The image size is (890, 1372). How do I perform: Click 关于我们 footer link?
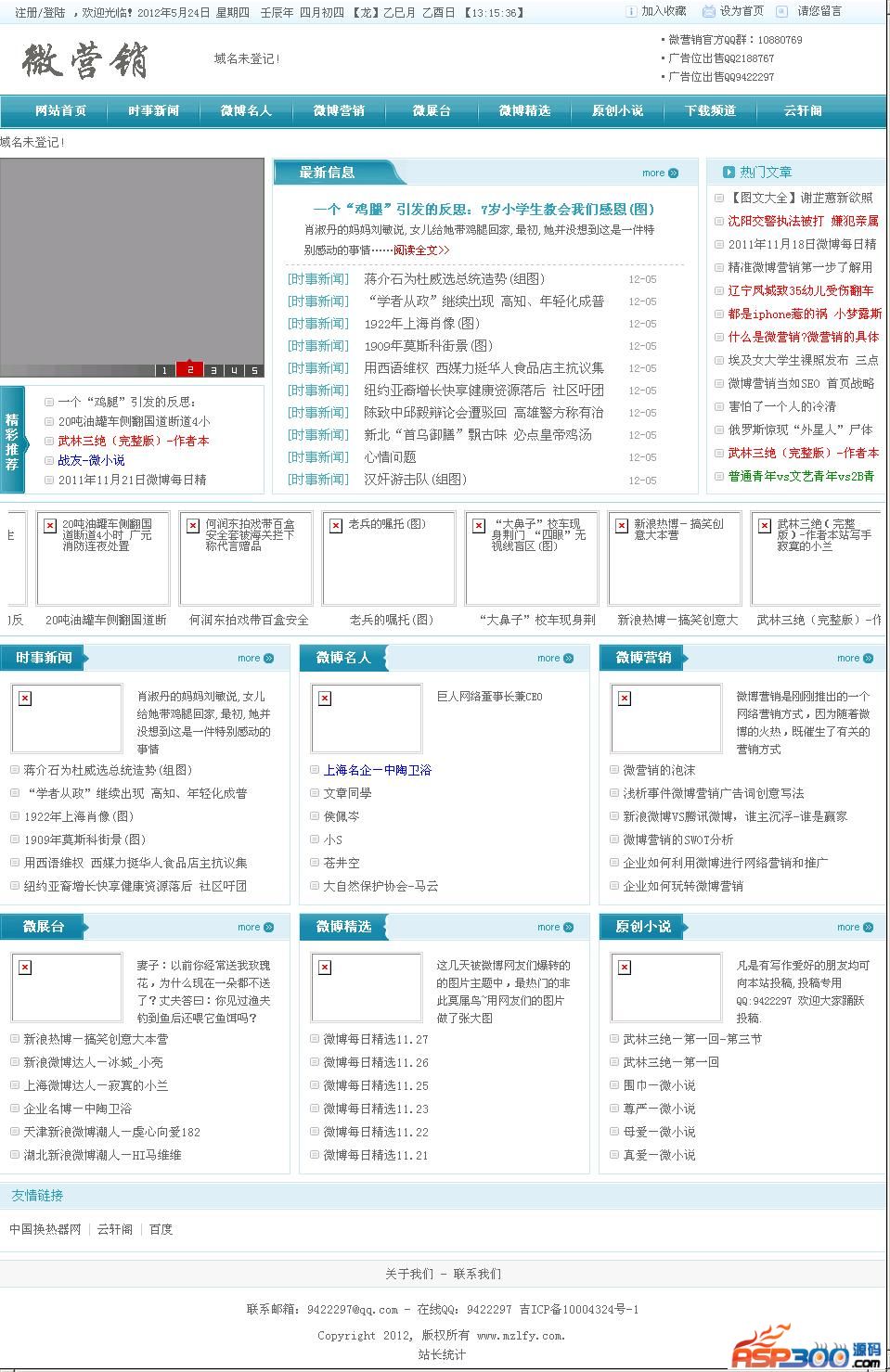pyautogui.click(x=409, y=1274)
